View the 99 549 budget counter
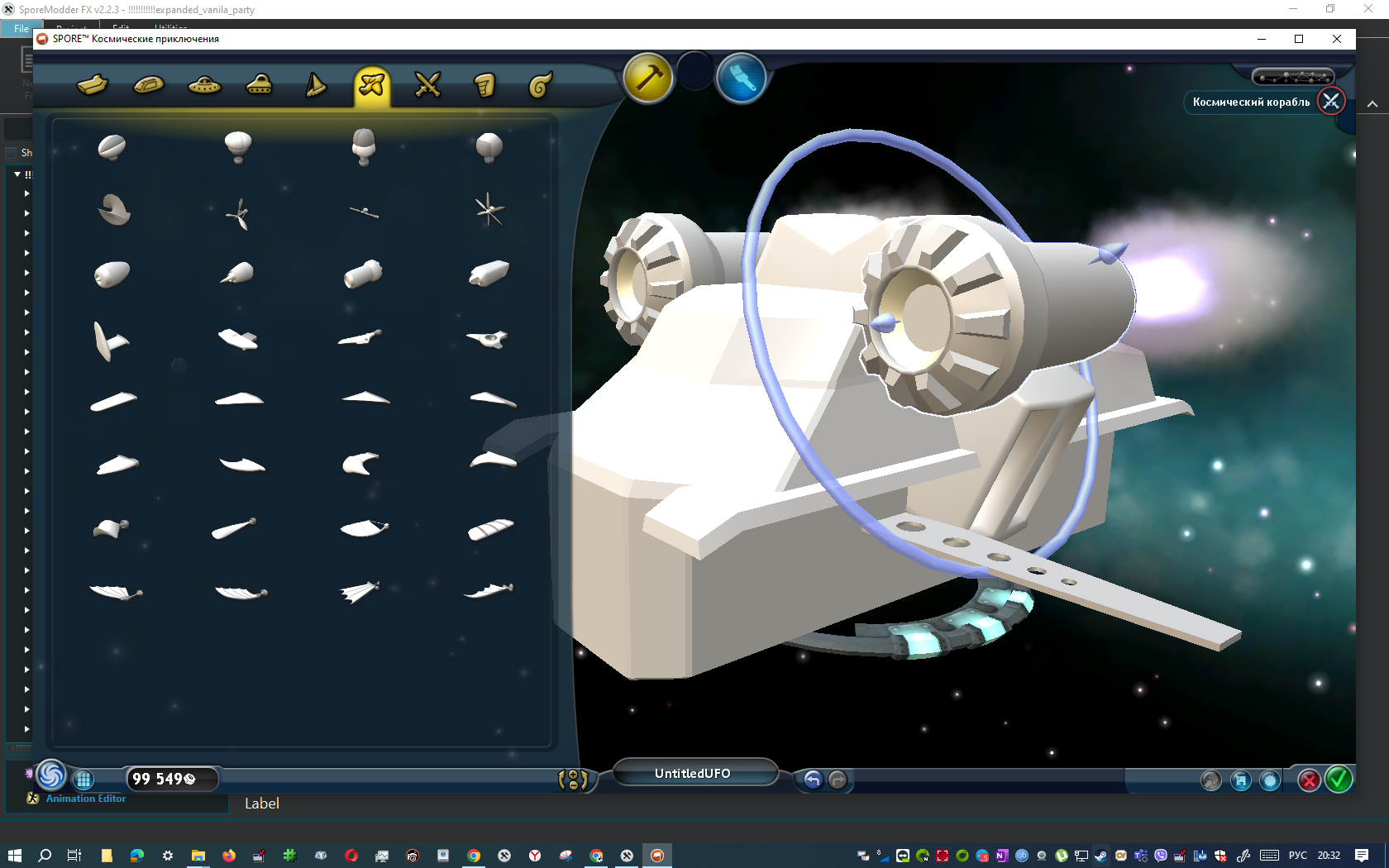 (172, 779)
